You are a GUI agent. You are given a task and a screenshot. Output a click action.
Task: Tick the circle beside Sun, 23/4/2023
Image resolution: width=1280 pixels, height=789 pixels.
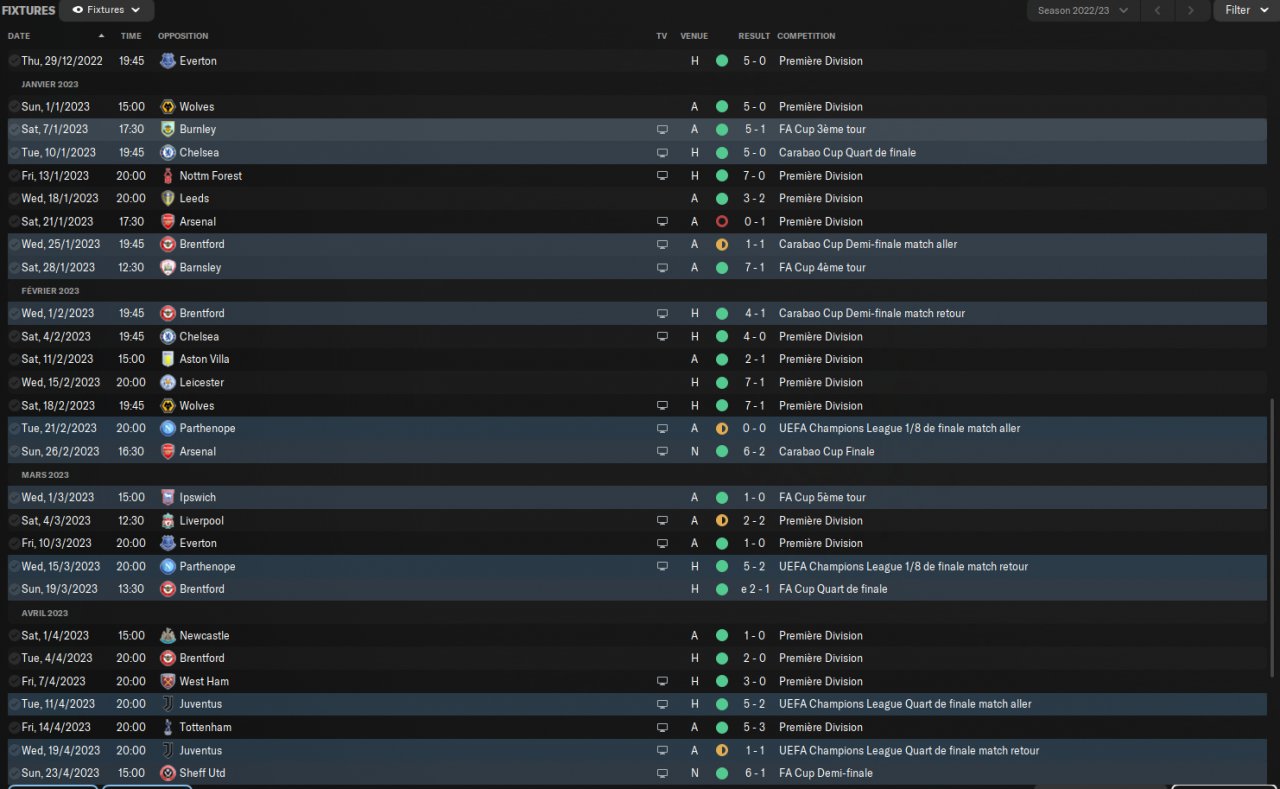(x=14, y=773)
